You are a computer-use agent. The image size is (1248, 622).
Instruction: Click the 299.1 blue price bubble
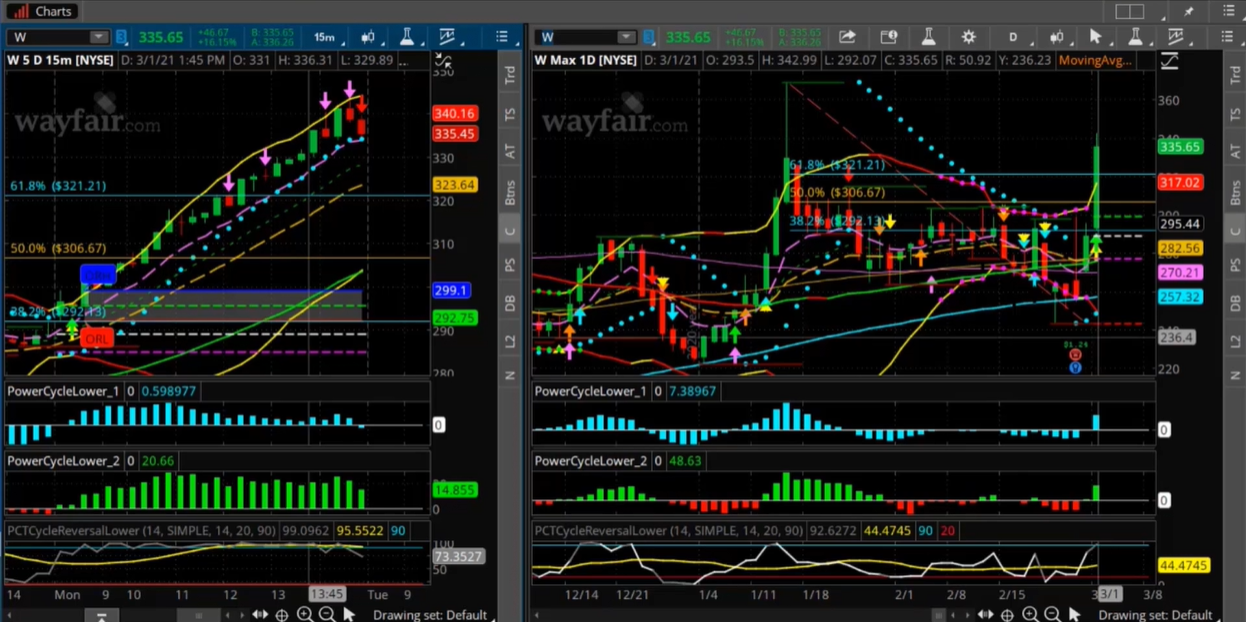tap(451, 290)
